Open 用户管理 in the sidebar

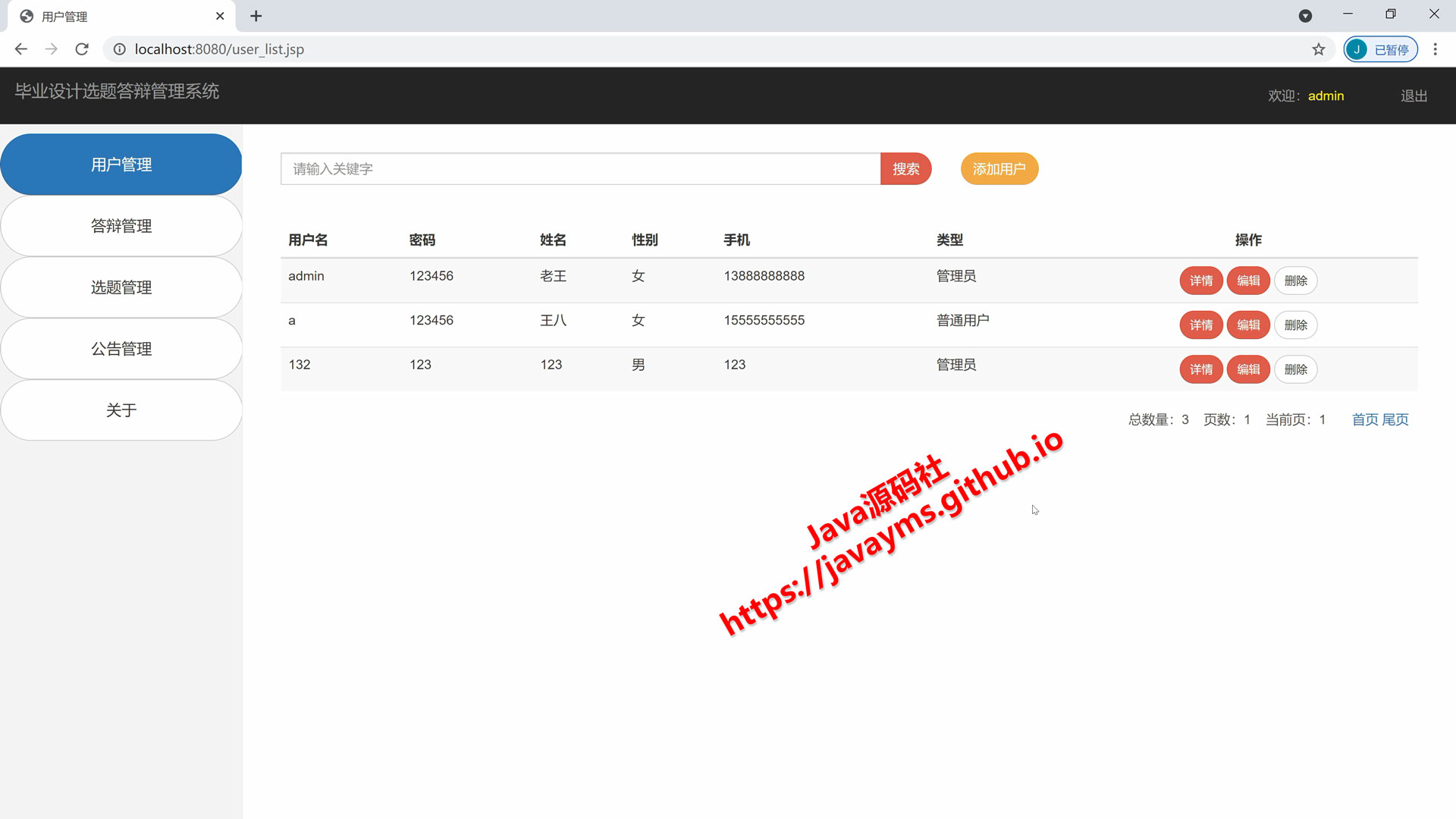coord(121,165)
